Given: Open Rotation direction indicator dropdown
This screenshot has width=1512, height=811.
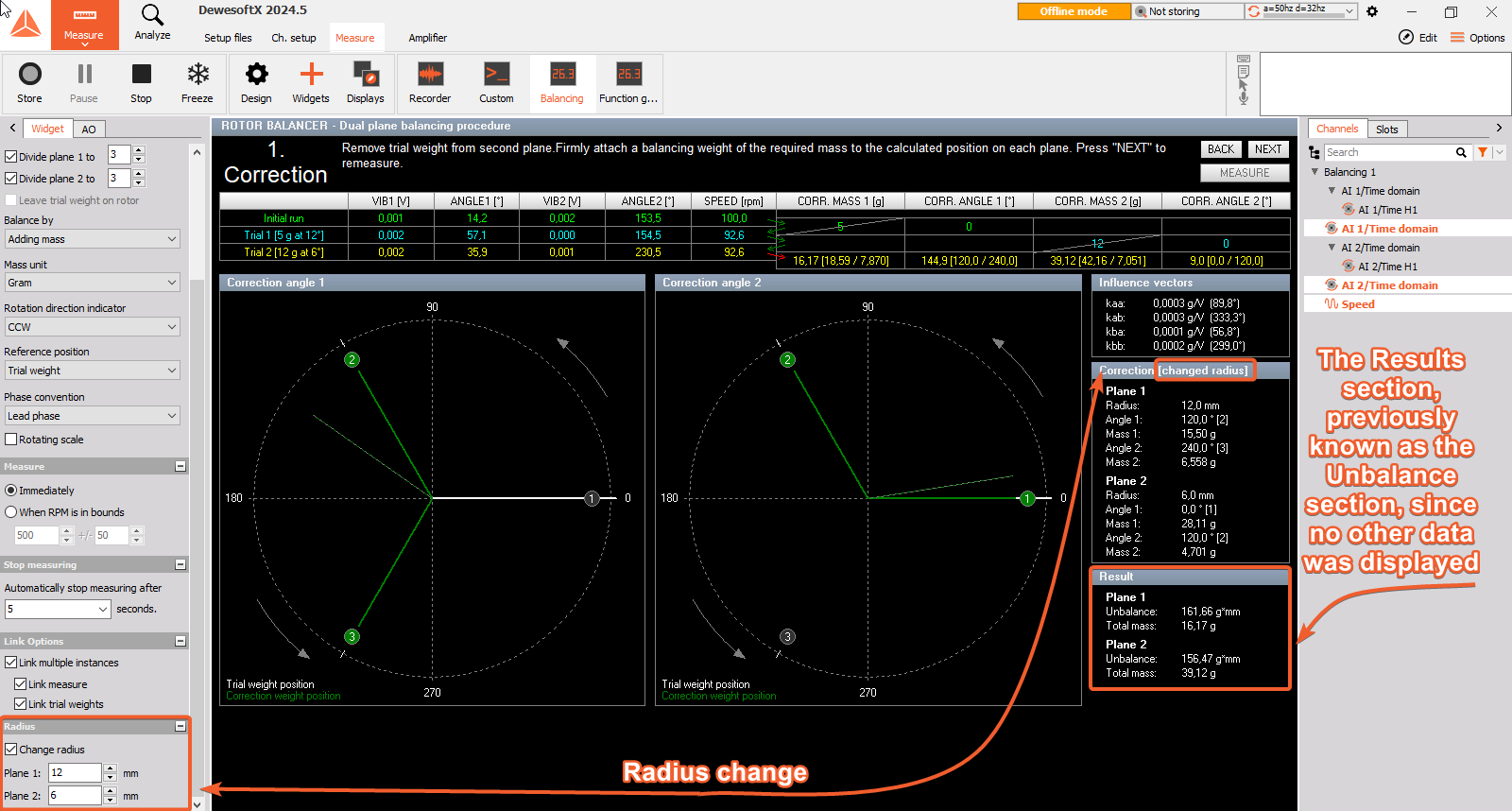Looking at the screenshot, I should [92, 327].
